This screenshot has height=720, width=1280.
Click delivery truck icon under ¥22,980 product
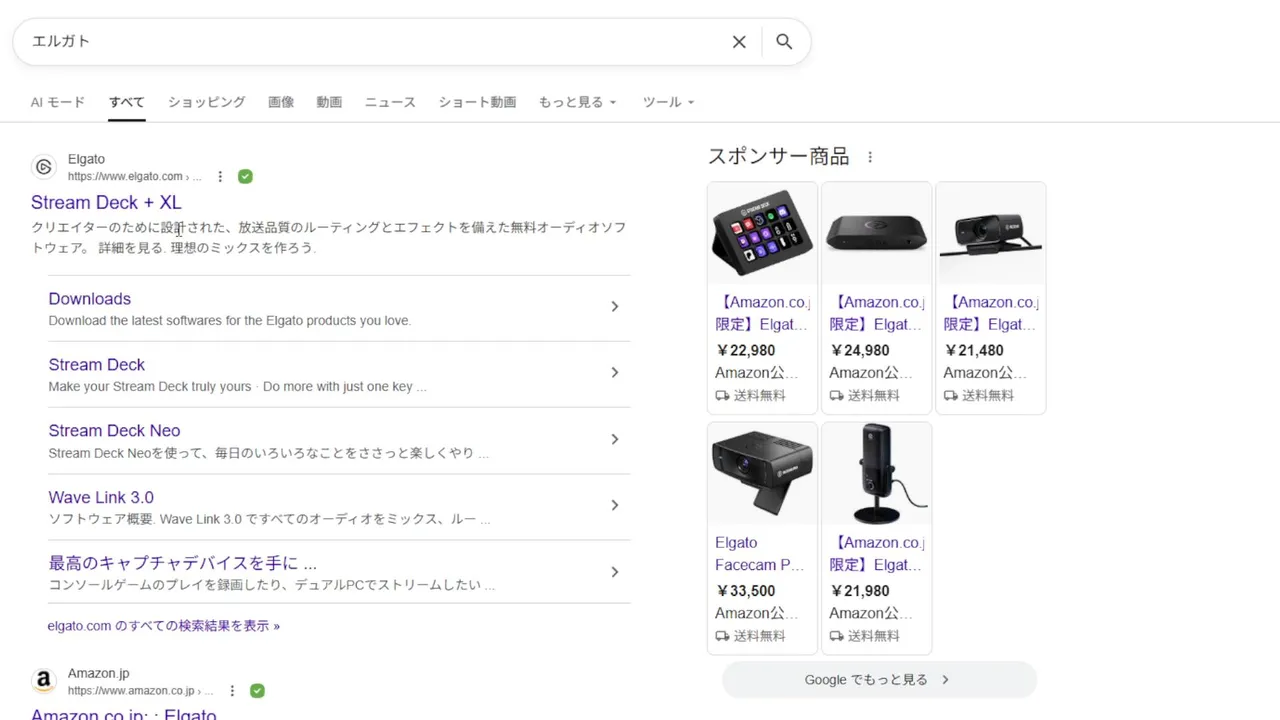tap(722, 396)
